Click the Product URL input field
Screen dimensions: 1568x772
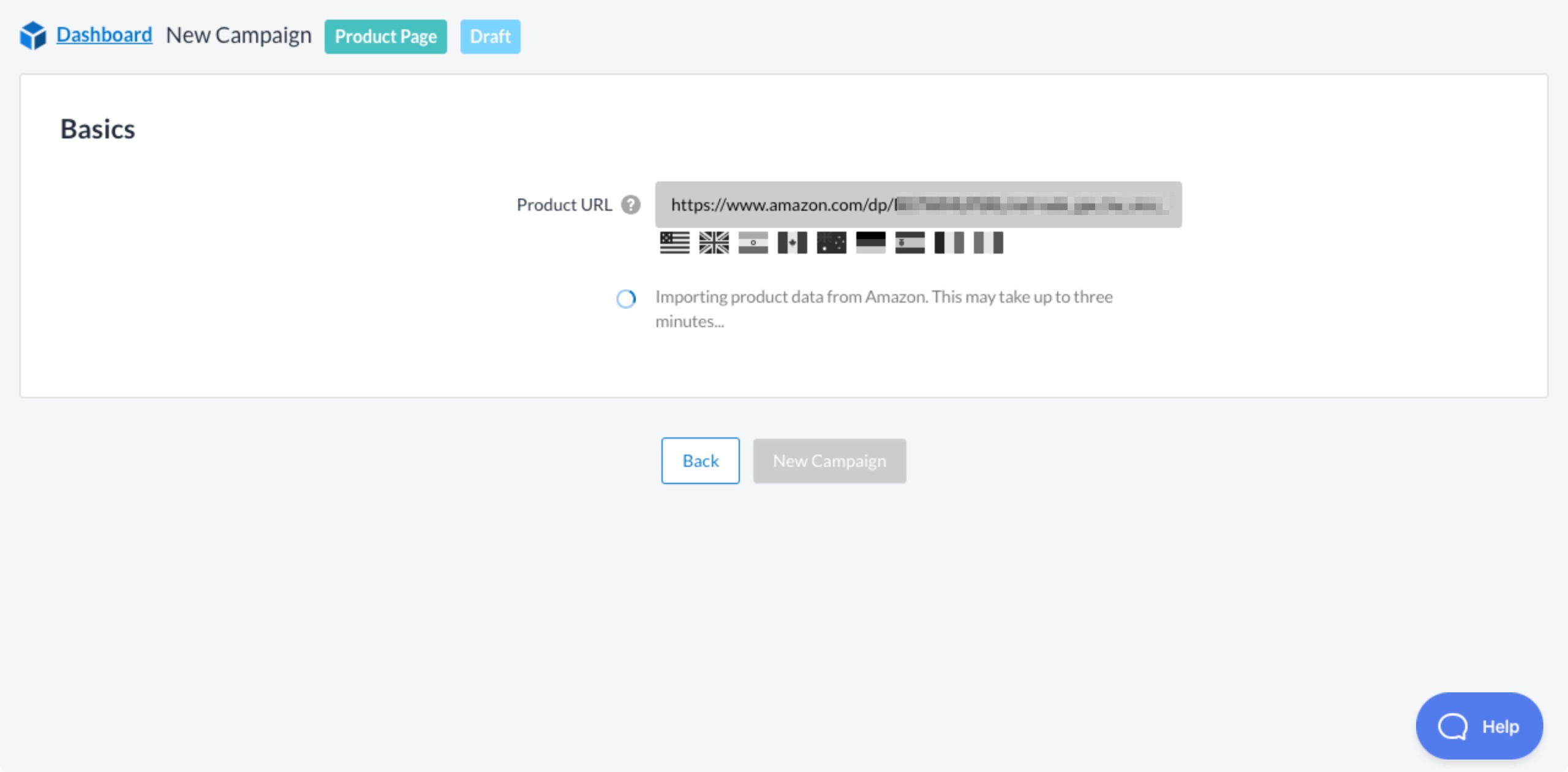click(x=919, y=204)
